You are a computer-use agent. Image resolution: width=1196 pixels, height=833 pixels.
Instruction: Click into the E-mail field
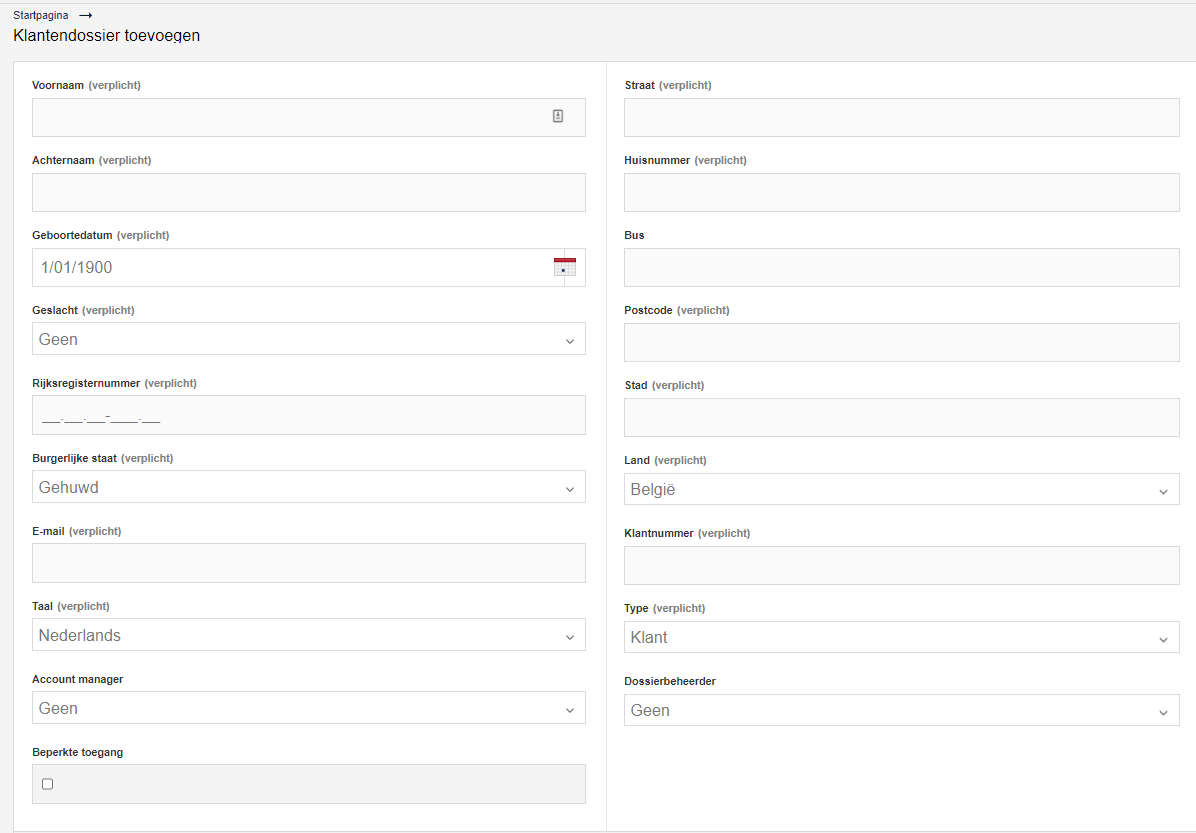point(308,563)
